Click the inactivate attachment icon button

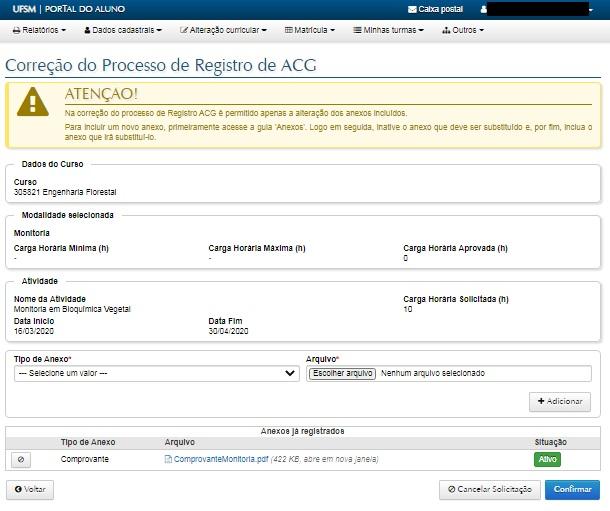21,459
